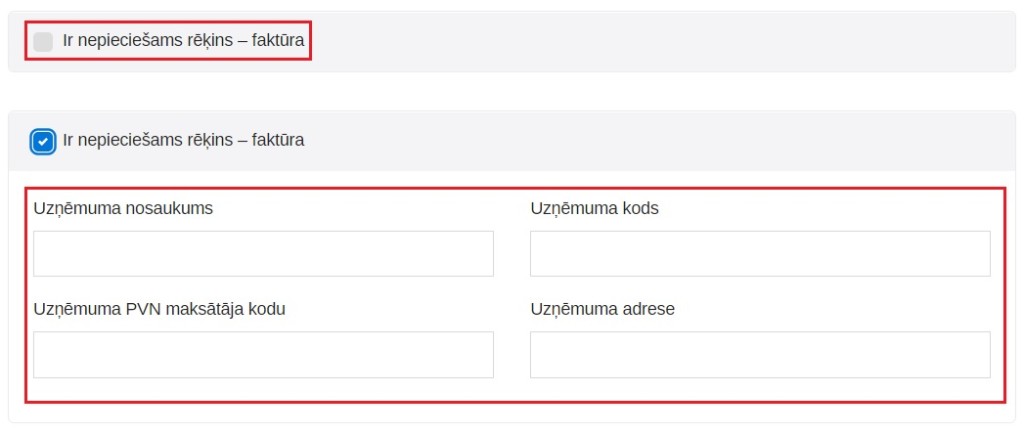
Task: Click blank space between the two input columns
Action: click(512, 300)
